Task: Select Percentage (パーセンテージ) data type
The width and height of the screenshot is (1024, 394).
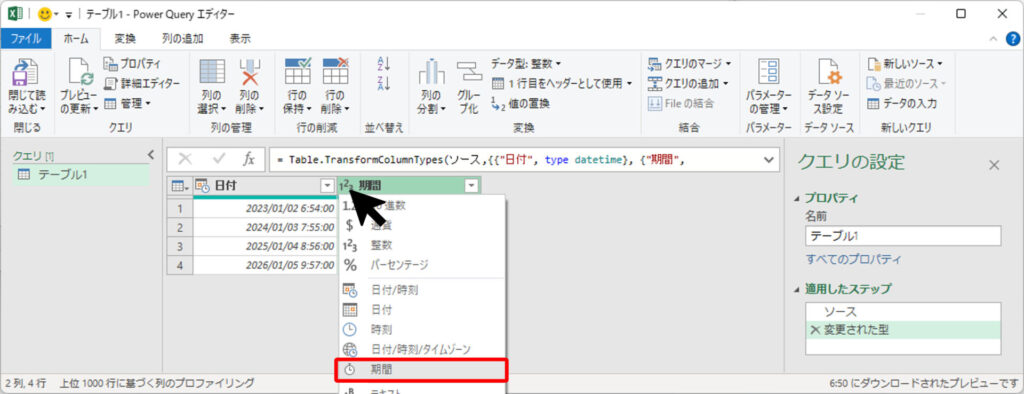Action: coord(422,265)
